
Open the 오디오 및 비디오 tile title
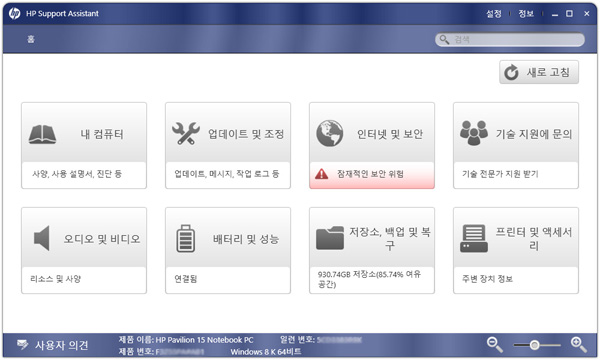pos(102,239)
